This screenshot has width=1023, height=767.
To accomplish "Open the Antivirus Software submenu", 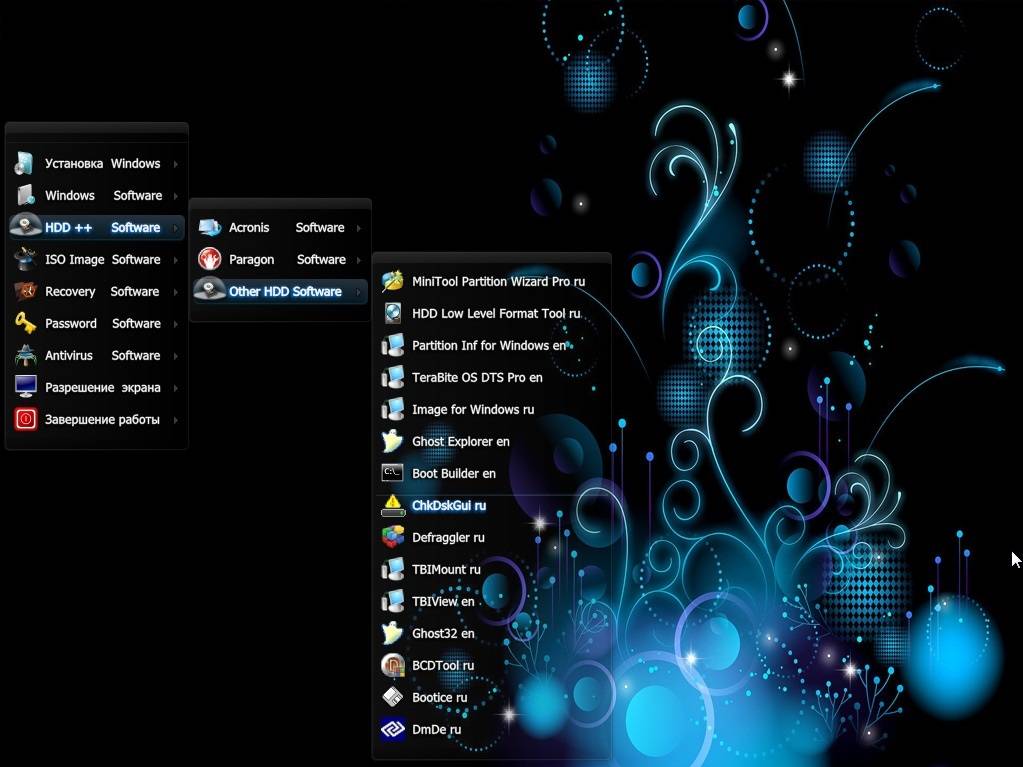I will pyautogui.click(x=97, y=355).
